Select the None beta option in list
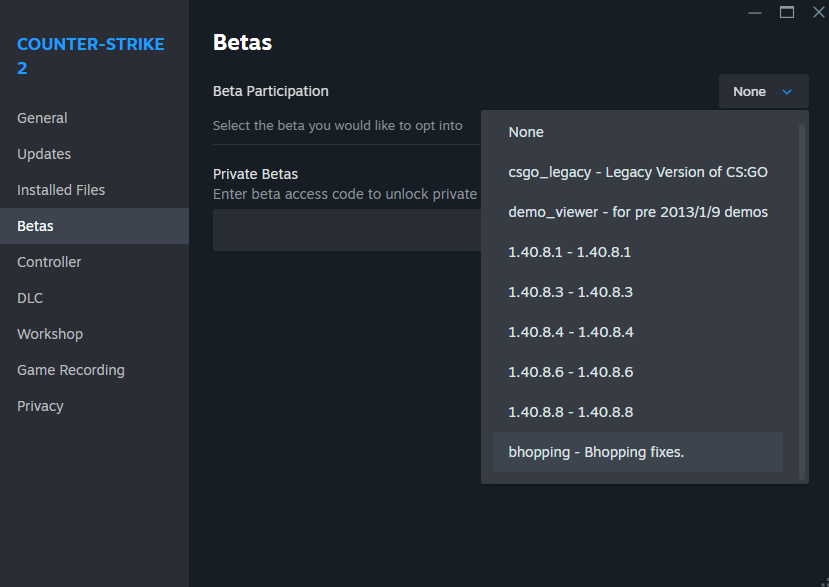829x587 pixels. 638,132
